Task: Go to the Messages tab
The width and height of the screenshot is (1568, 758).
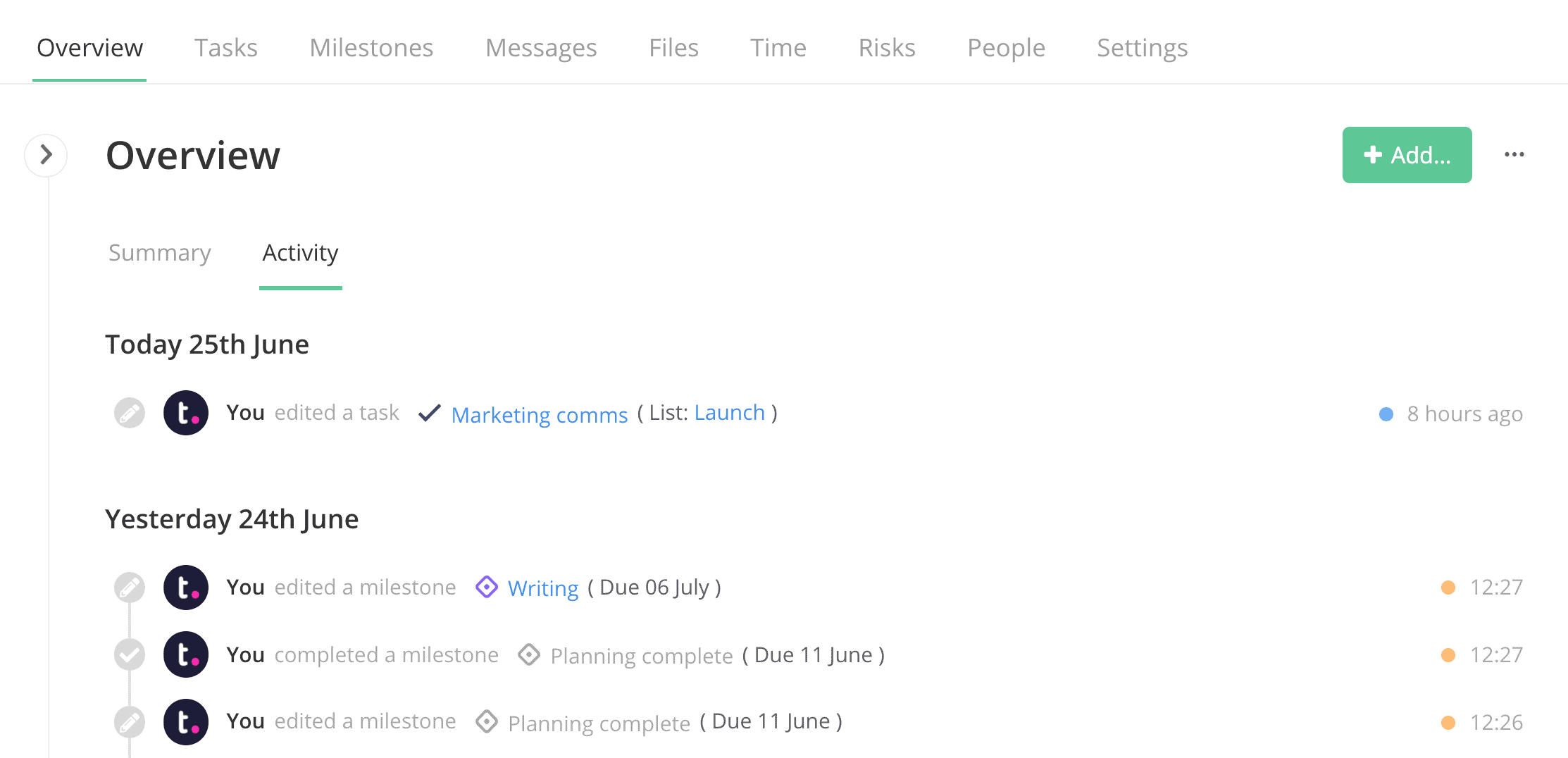Action: [541, 48]
